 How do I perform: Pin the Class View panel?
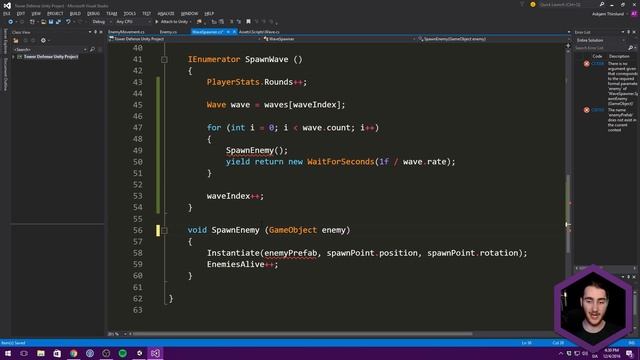click(96, 32)
